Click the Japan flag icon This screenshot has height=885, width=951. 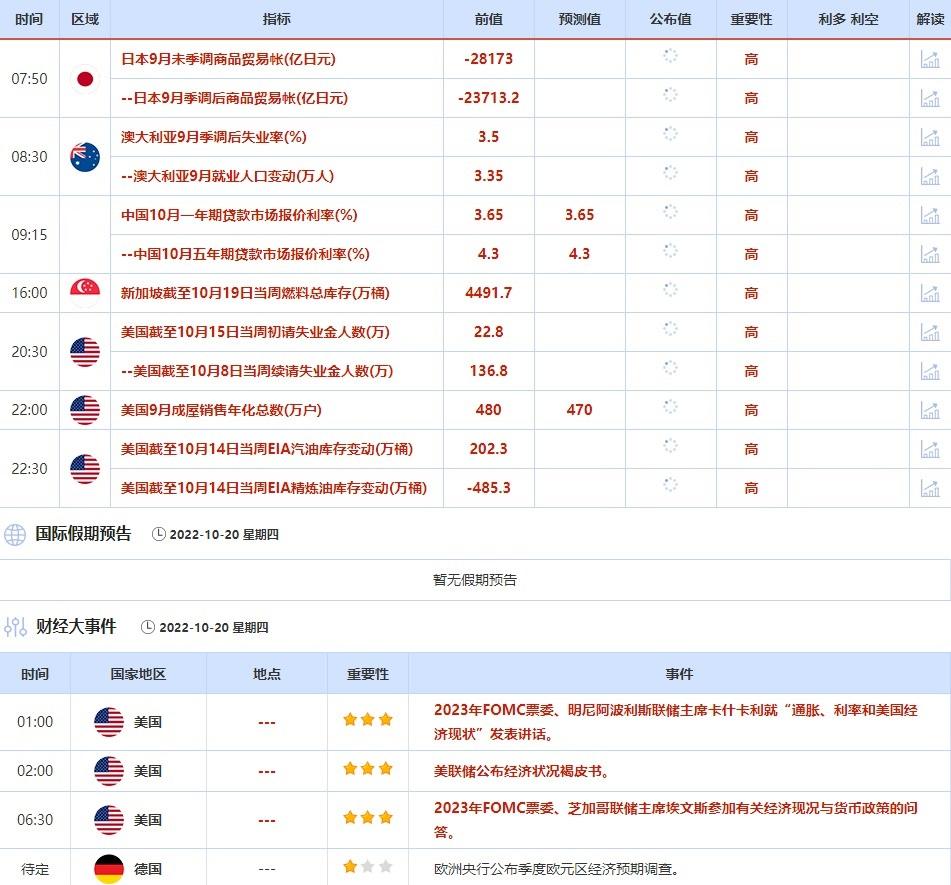(x=85, y=79)
